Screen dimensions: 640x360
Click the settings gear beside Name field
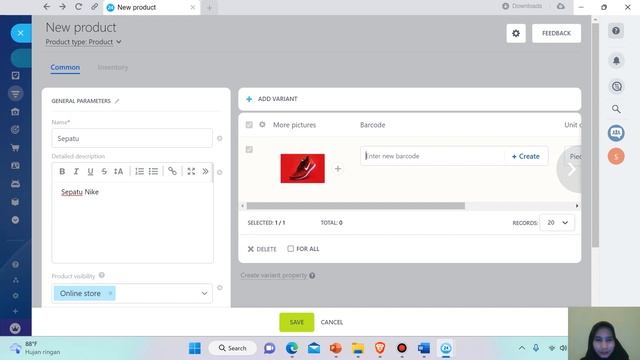(x=220, y=138)
